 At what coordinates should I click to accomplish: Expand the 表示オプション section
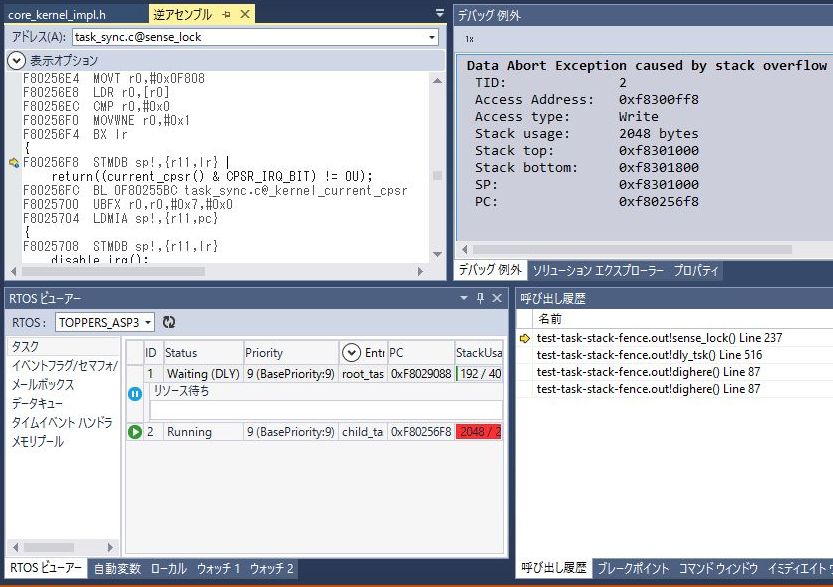[x=16, y=60]
